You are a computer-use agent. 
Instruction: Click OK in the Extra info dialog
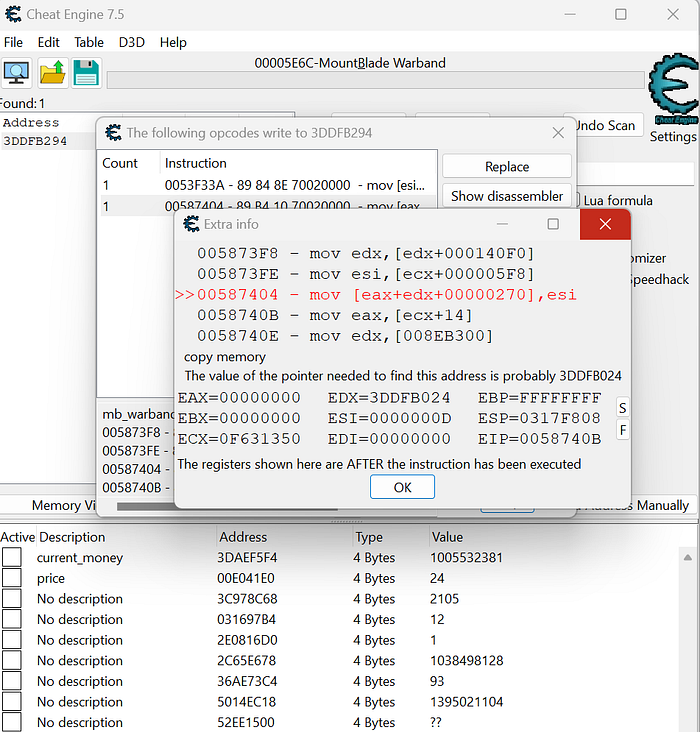(x=402, y=487)
